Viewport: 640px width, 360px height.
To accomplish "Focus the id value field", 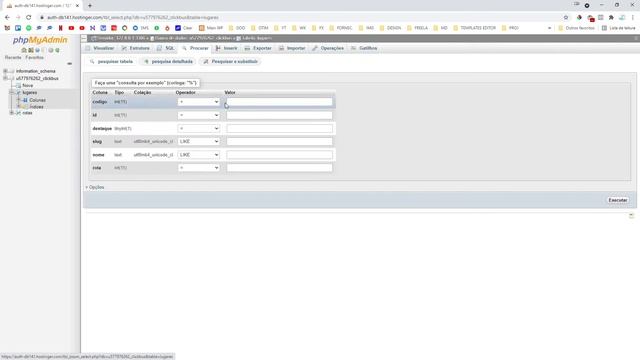I will (x=280, y=116).
